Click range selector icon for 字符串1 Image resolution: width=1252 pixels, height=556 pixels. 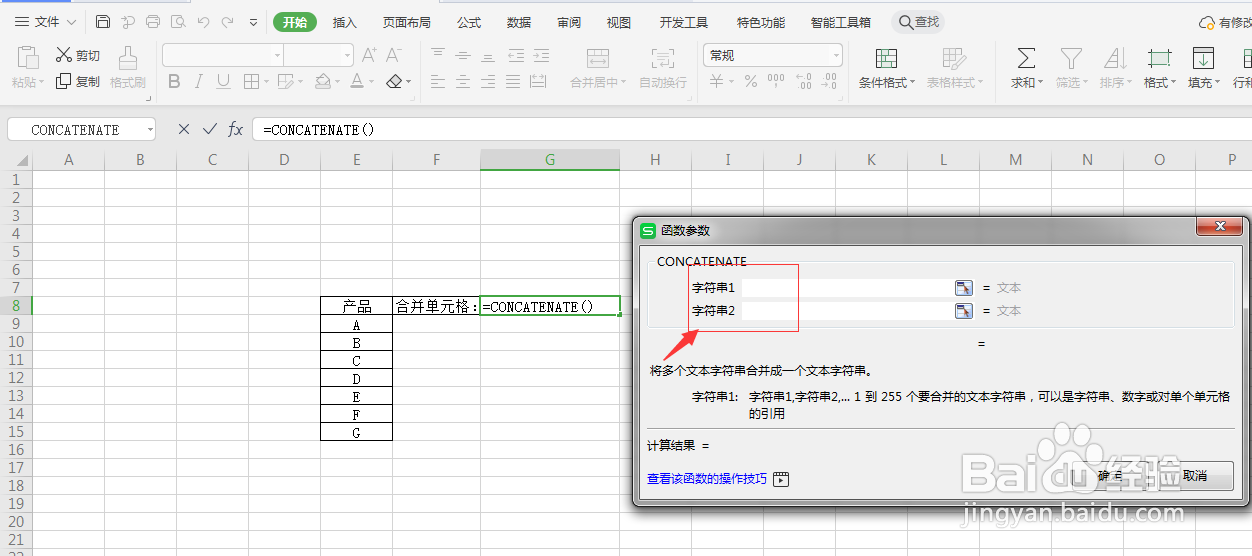click(x=964, y=288)
